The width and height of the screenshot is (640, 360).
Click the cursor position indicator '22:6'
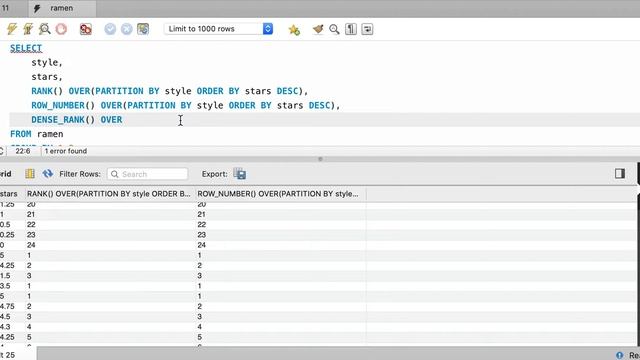coord(23,151)
